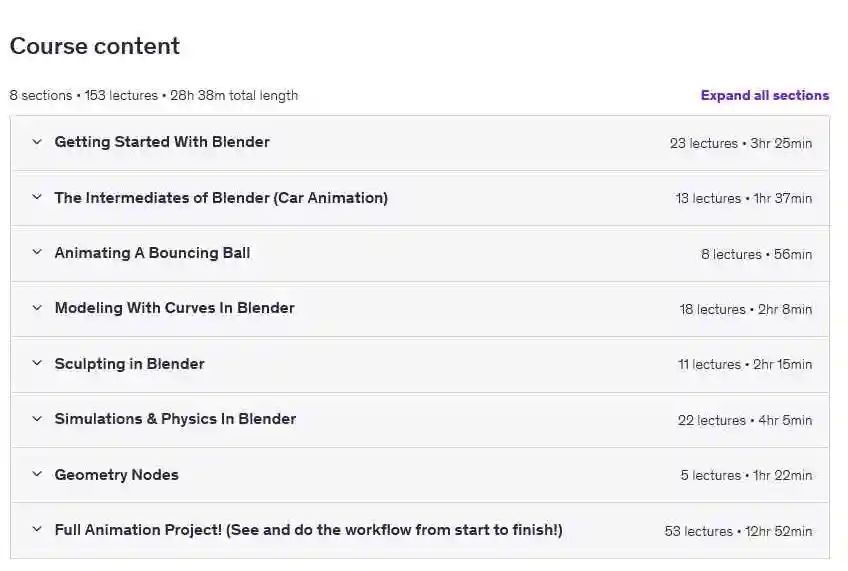Expand the Geometry Nodes chevron
The width and height of the screenshot is (848, 571).
37,474
